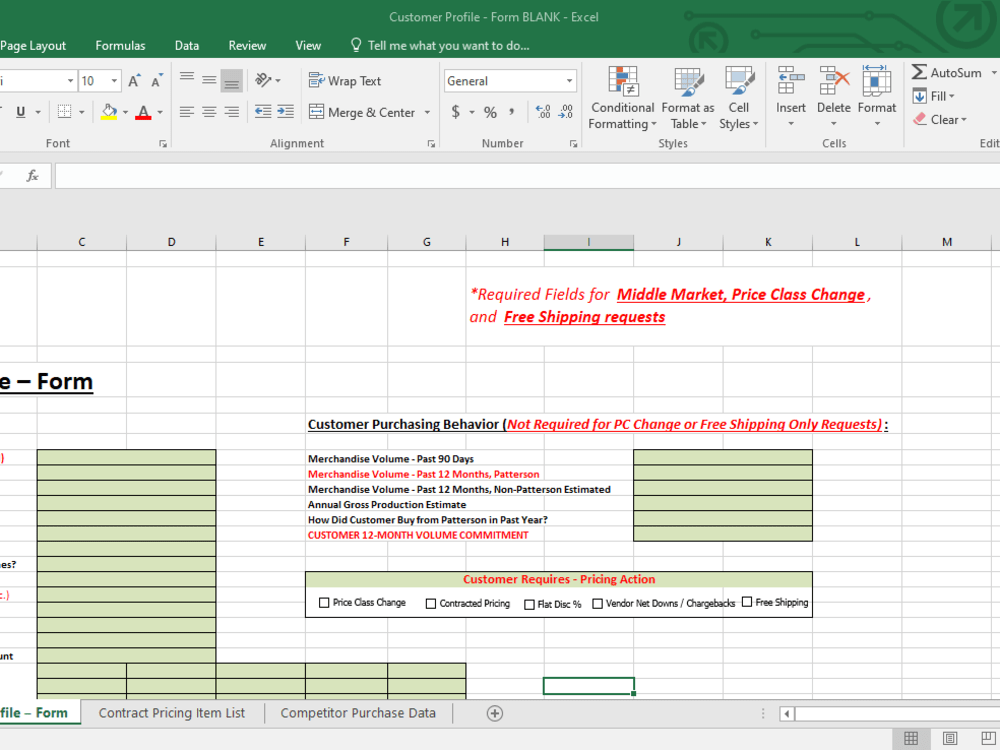Check the Free Shipping checkbox
This screenshot has width=1000, height=750.
[x=747, y=602]
